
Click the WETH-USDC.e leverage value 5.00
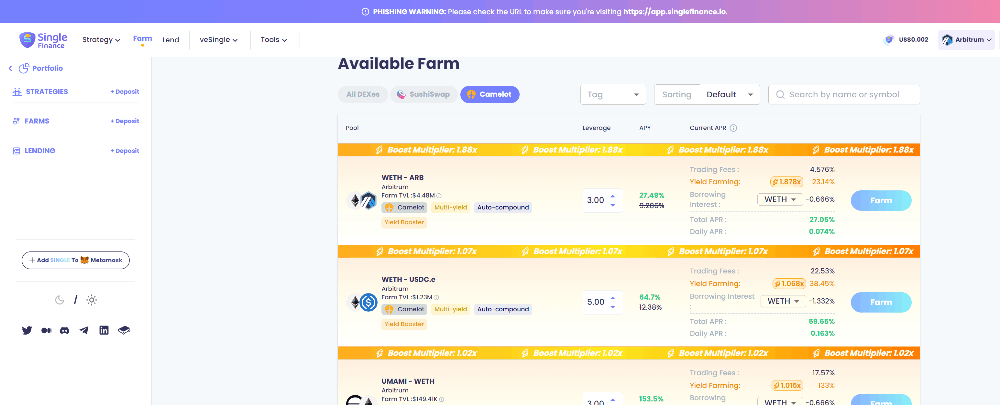tap(595, 302)
